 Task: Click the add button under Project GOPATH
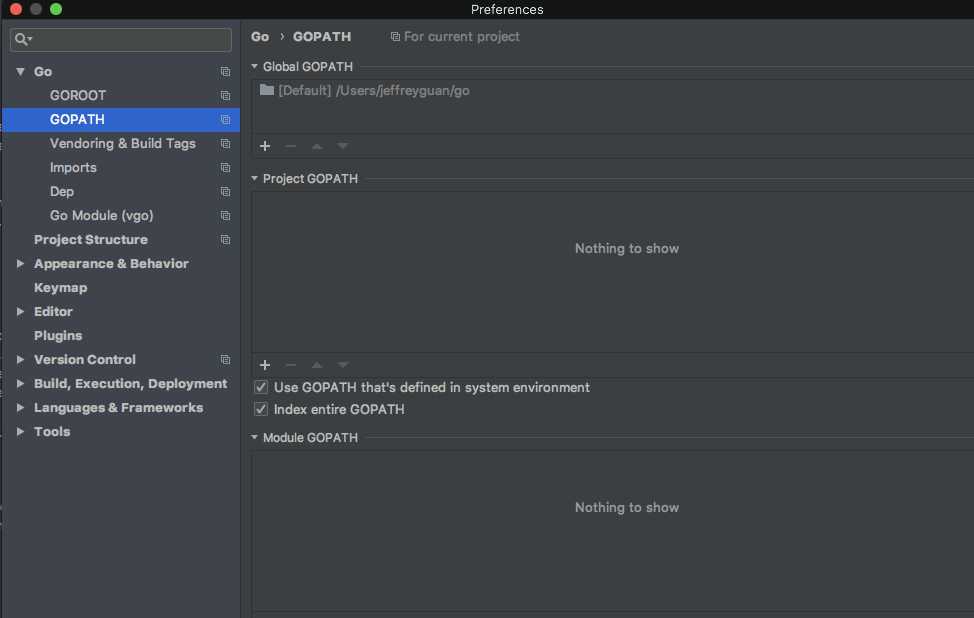[x=265, y=366]
